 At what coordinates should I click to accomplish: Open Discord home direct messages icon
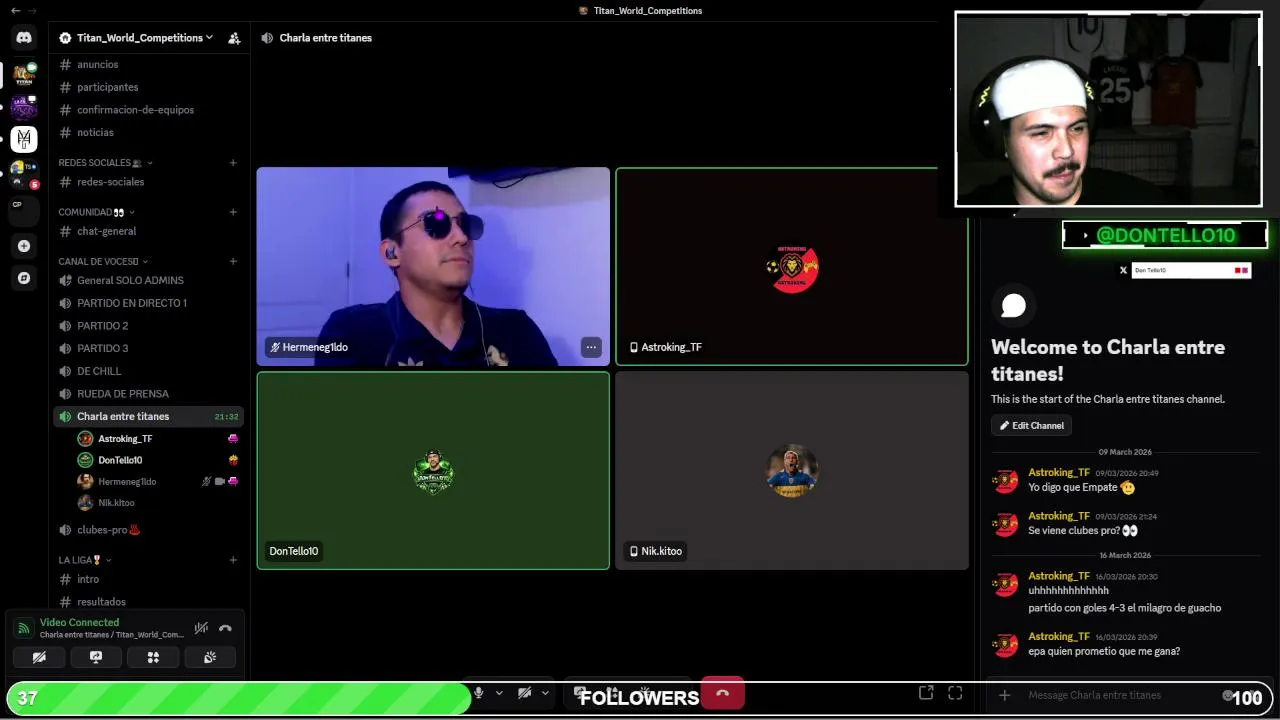coord(24,37)
